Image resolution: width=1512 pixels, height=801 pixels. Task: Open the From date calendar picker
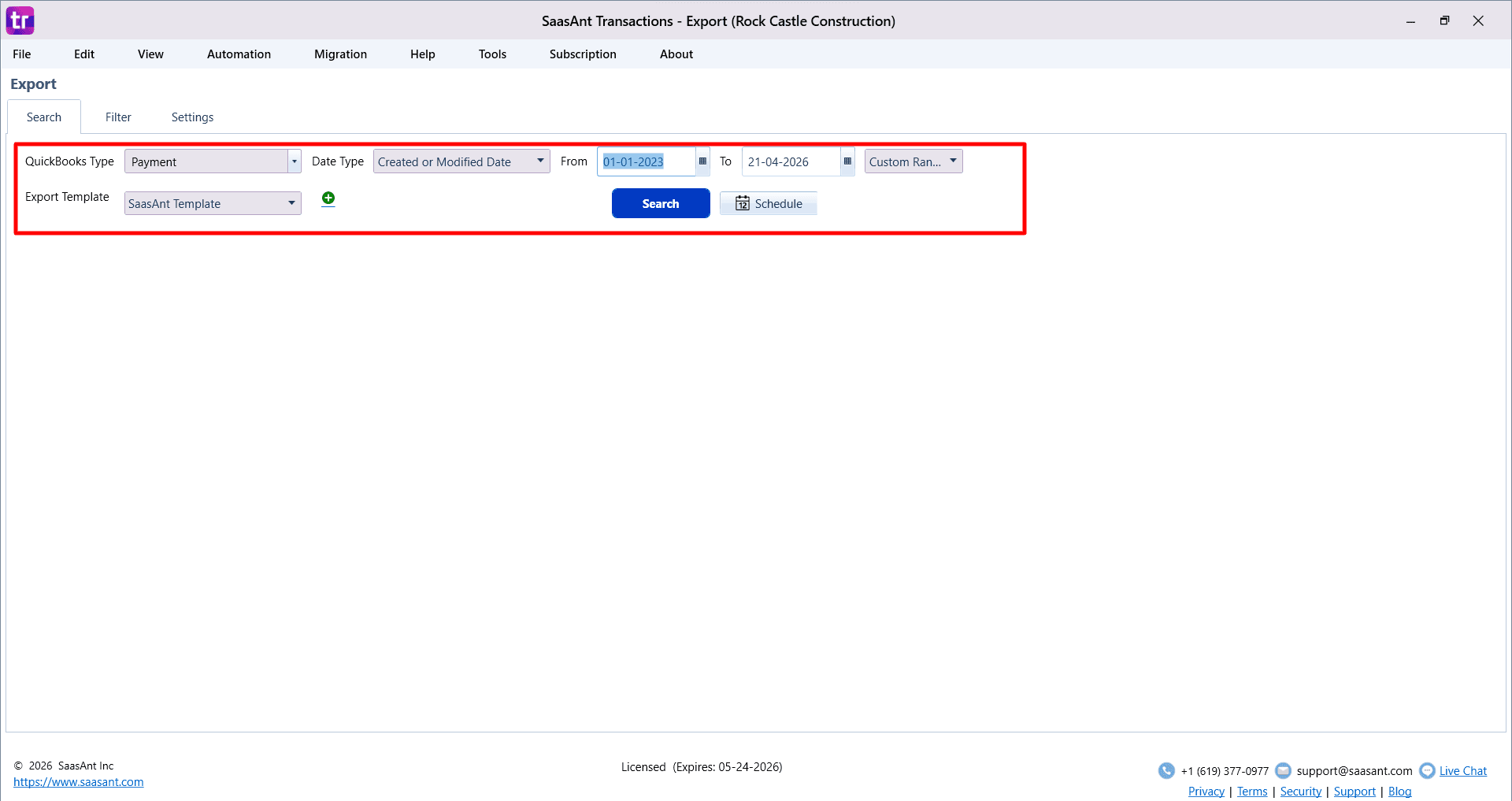[702, 161]
